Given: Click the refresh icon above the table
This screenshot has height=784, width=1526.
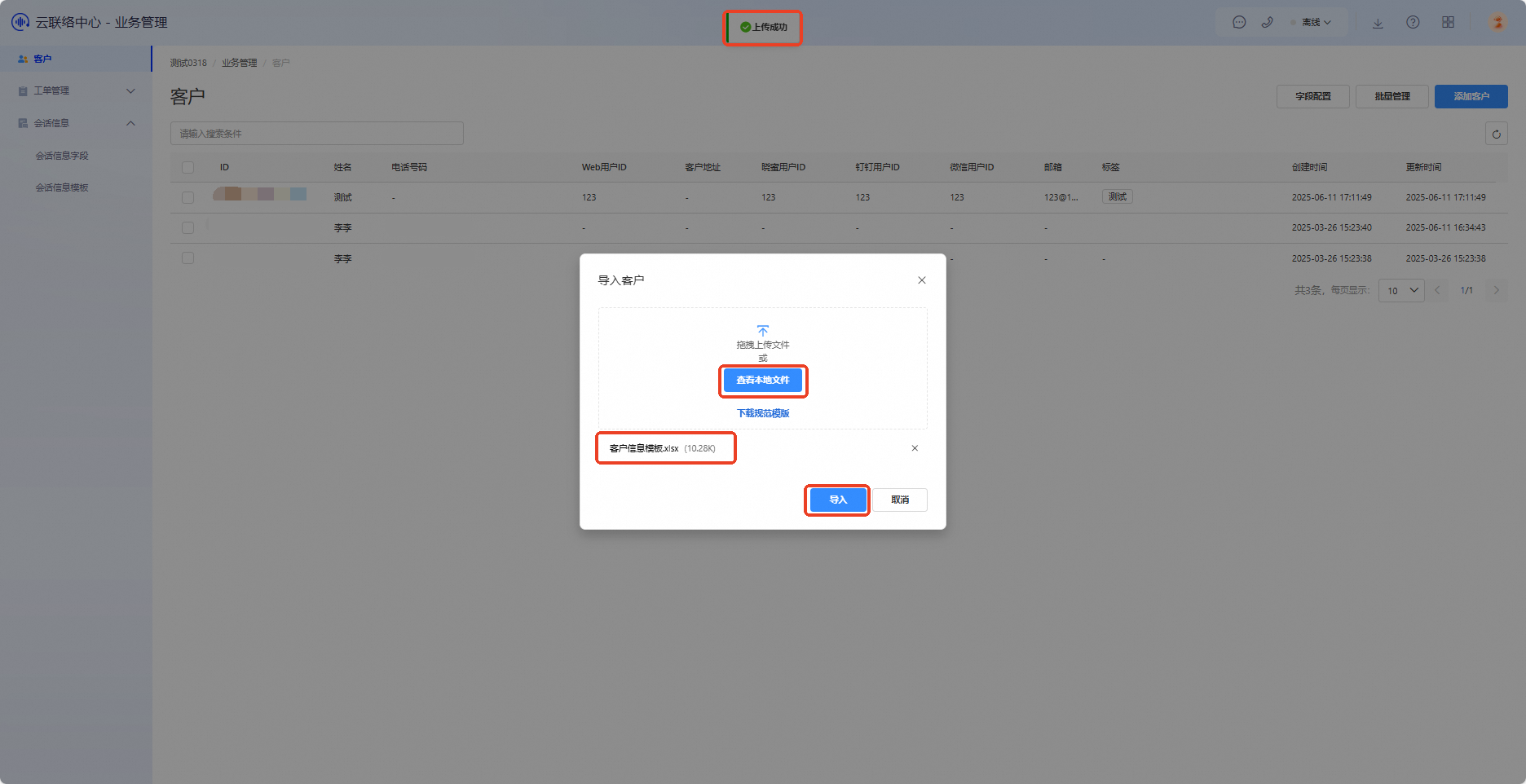Looking at the screenshot, I should coord(1497,134).
